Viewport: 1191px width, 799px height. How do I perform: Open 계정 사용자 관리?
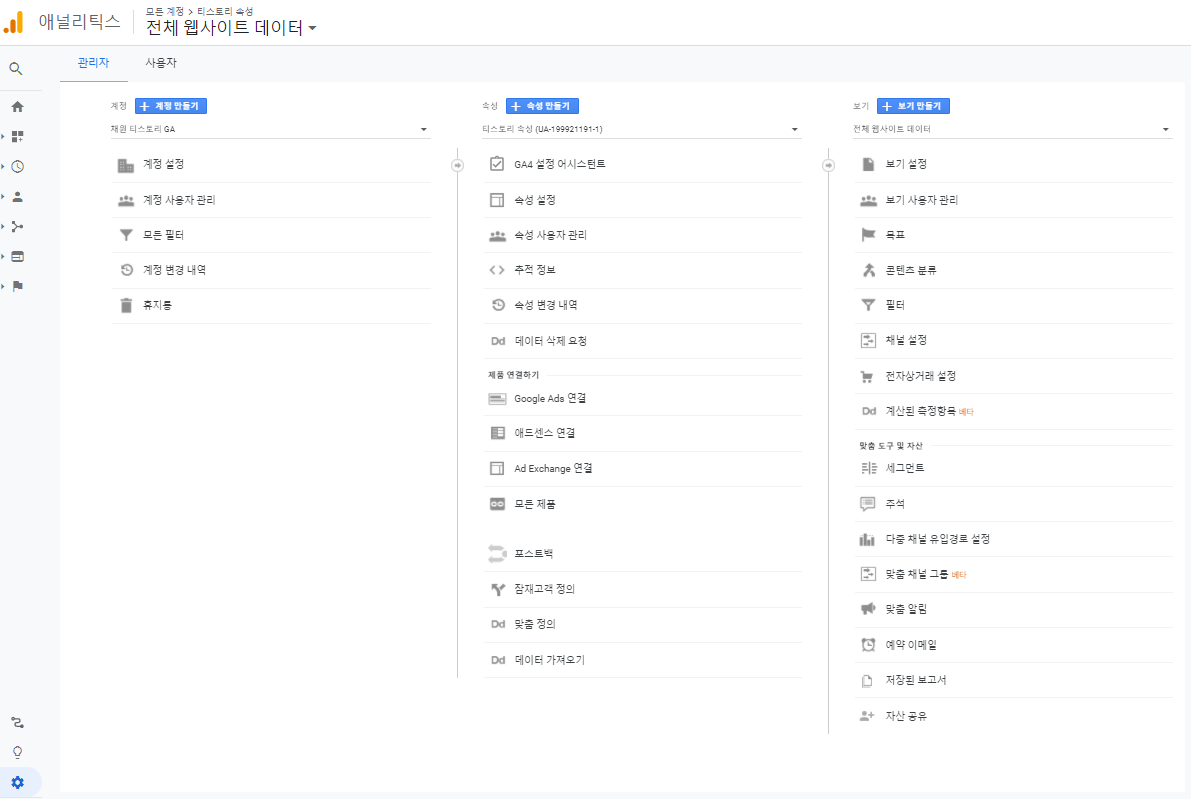point(271,201)
